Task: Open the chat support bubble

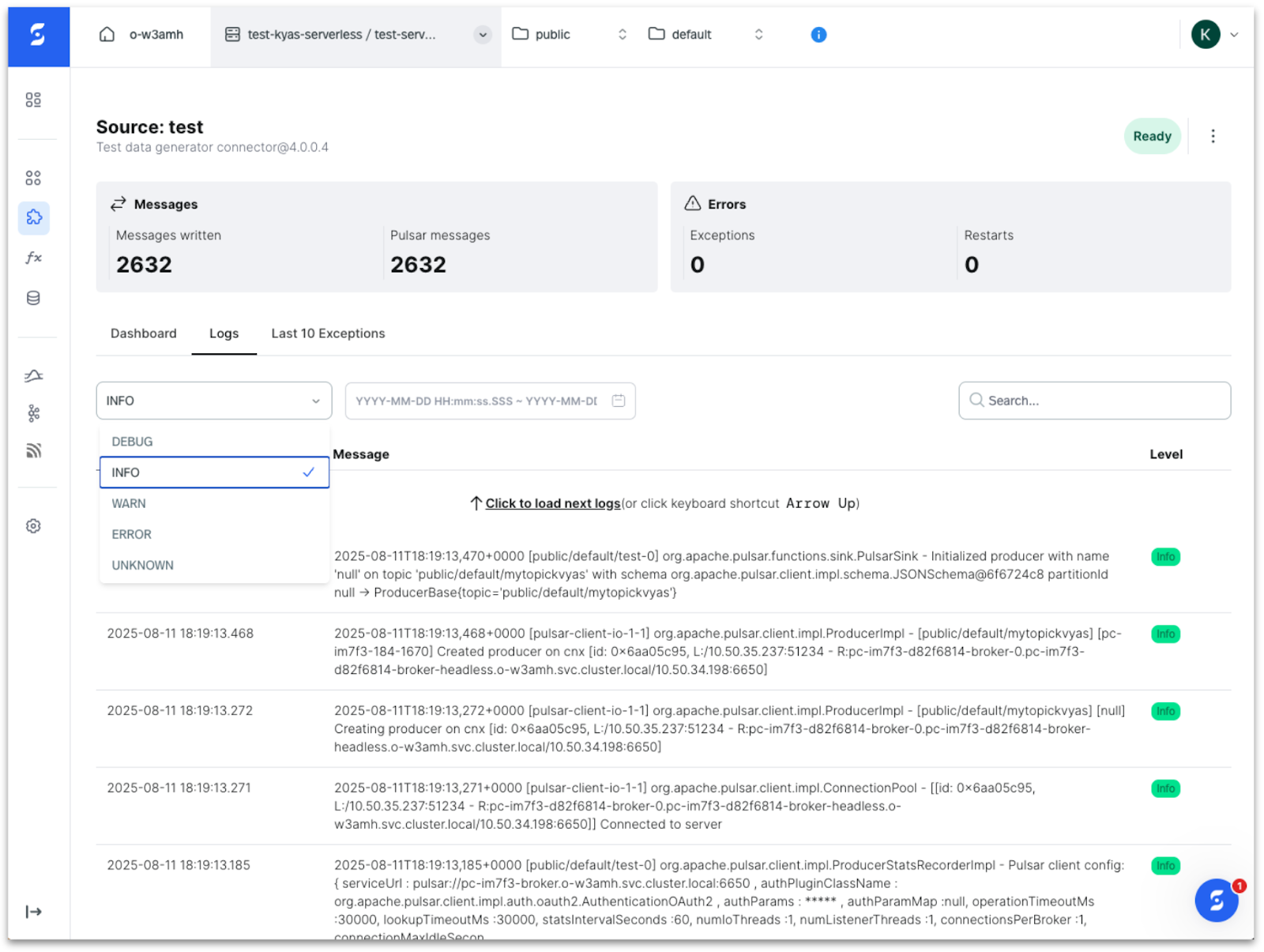Action: pos(1216,901)
